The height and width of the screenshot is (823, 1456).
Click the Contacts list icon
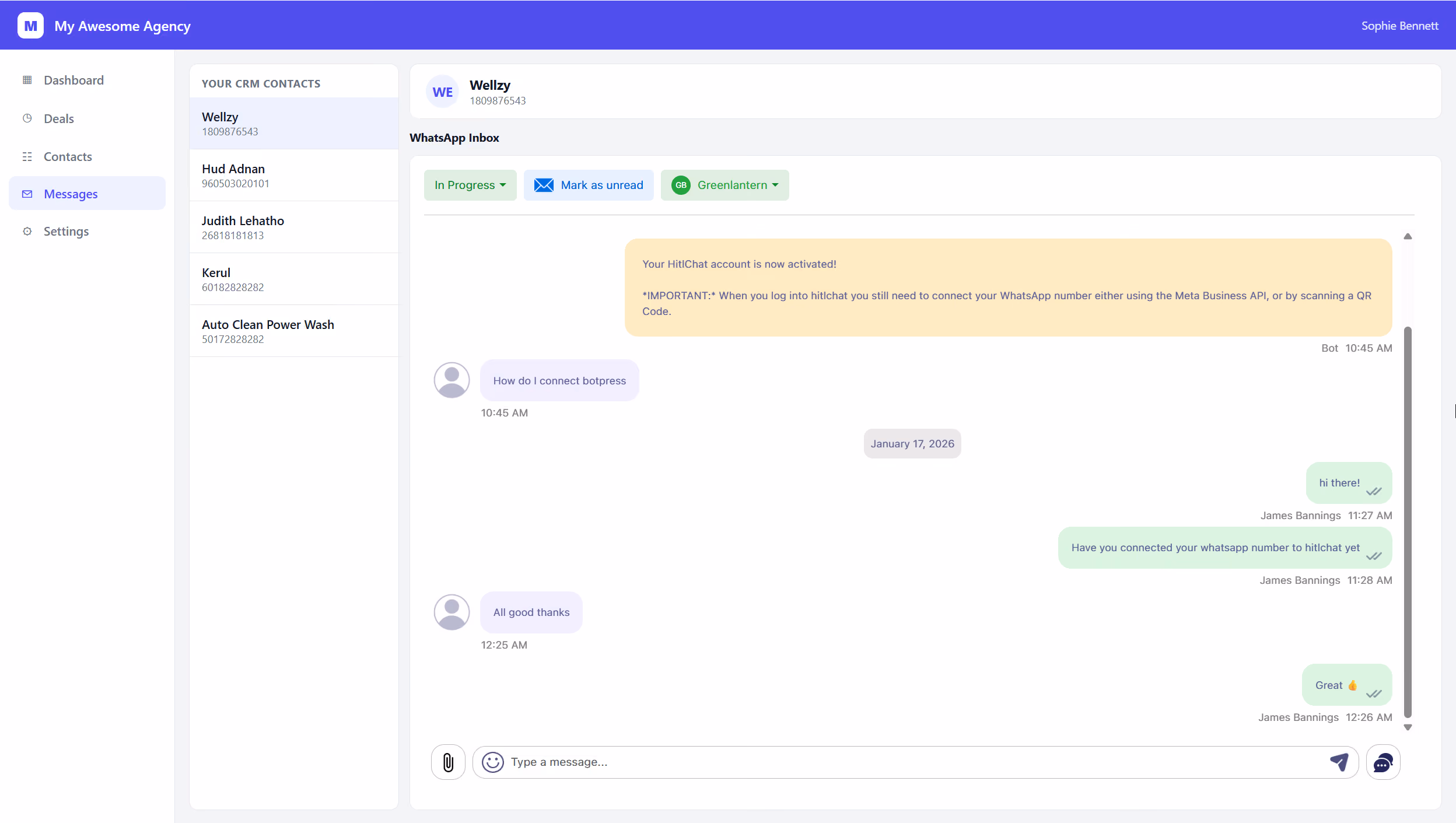(x=27, y=156)
